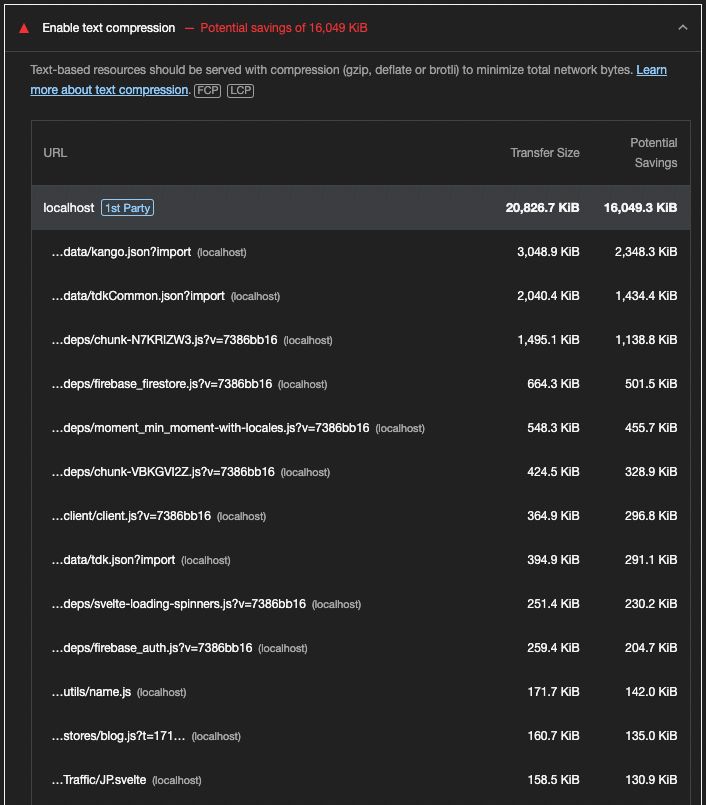Open the firebase_auth.js resource link
The height and width of the screenshot is (805, 706).
151,648
